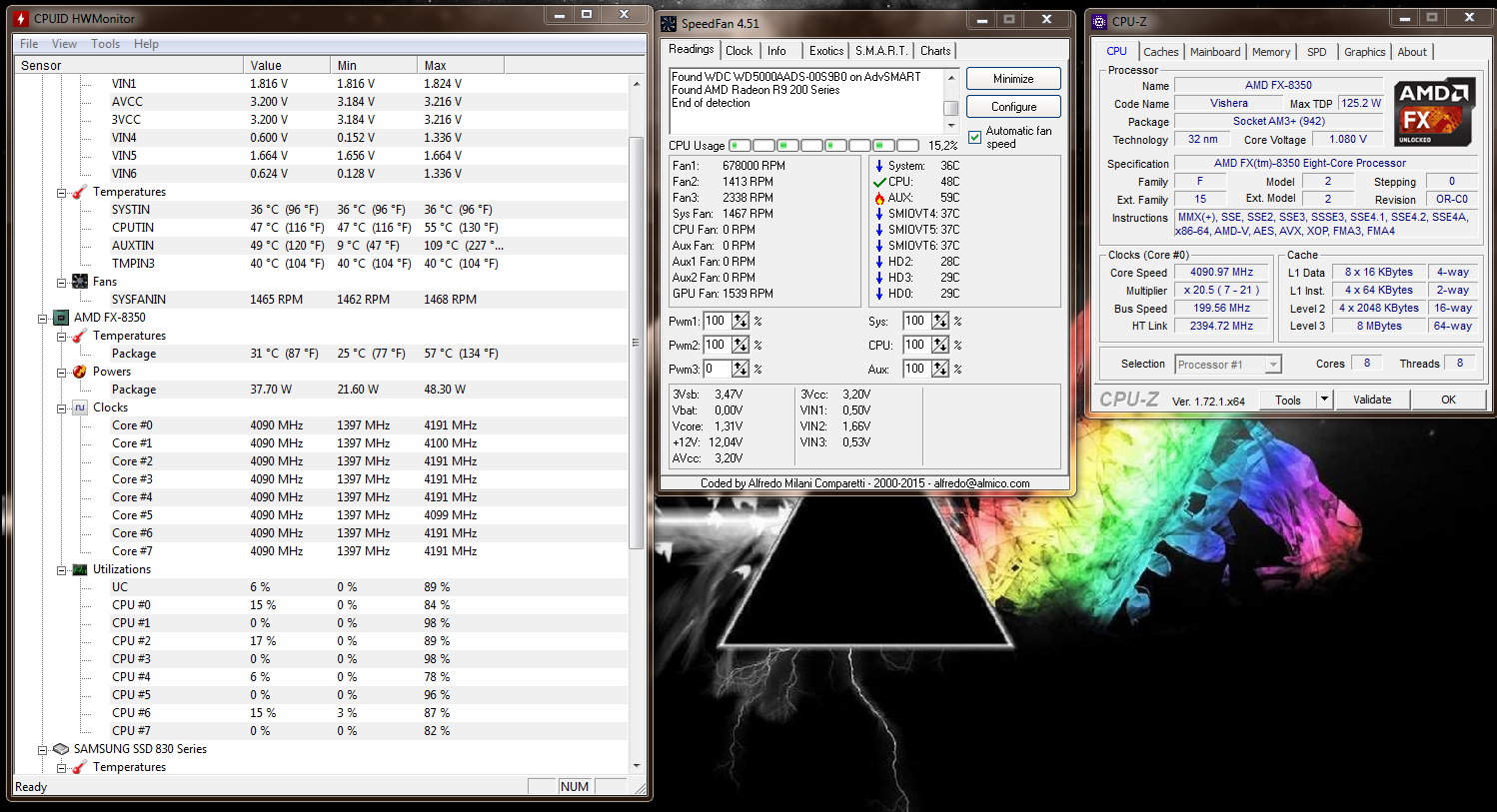Click the OK button in CPU-Z

pos(1448,400)
